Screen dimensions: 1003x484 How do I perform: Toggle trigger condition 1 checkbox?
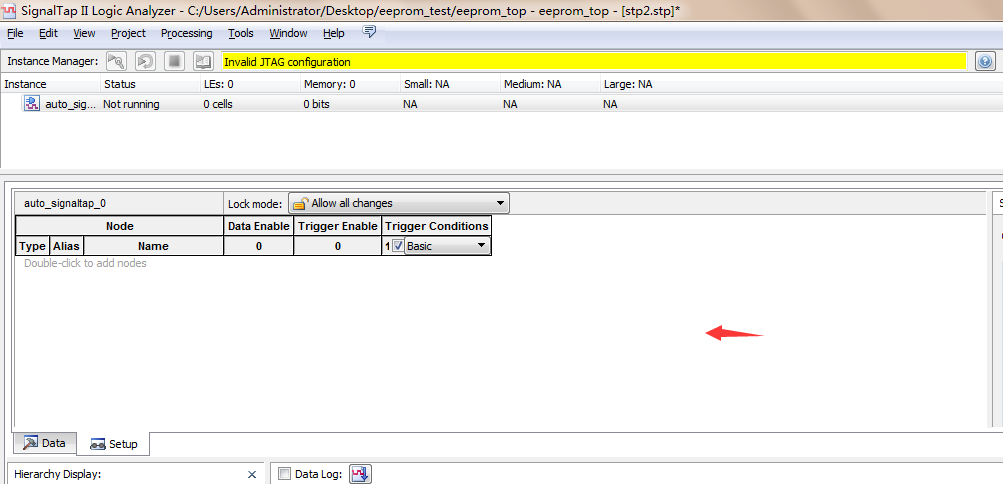[398, 246]
